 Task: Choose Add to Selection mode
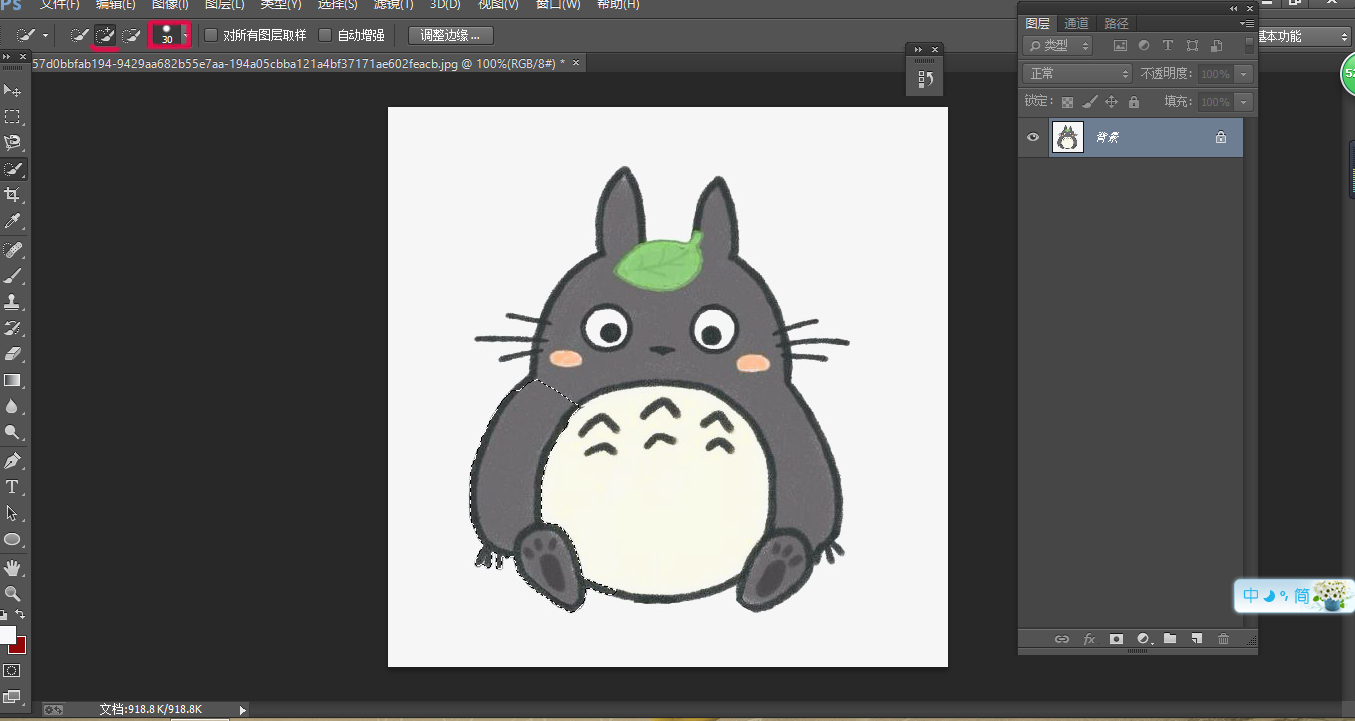pyautogui.click(x=105, y=35)
